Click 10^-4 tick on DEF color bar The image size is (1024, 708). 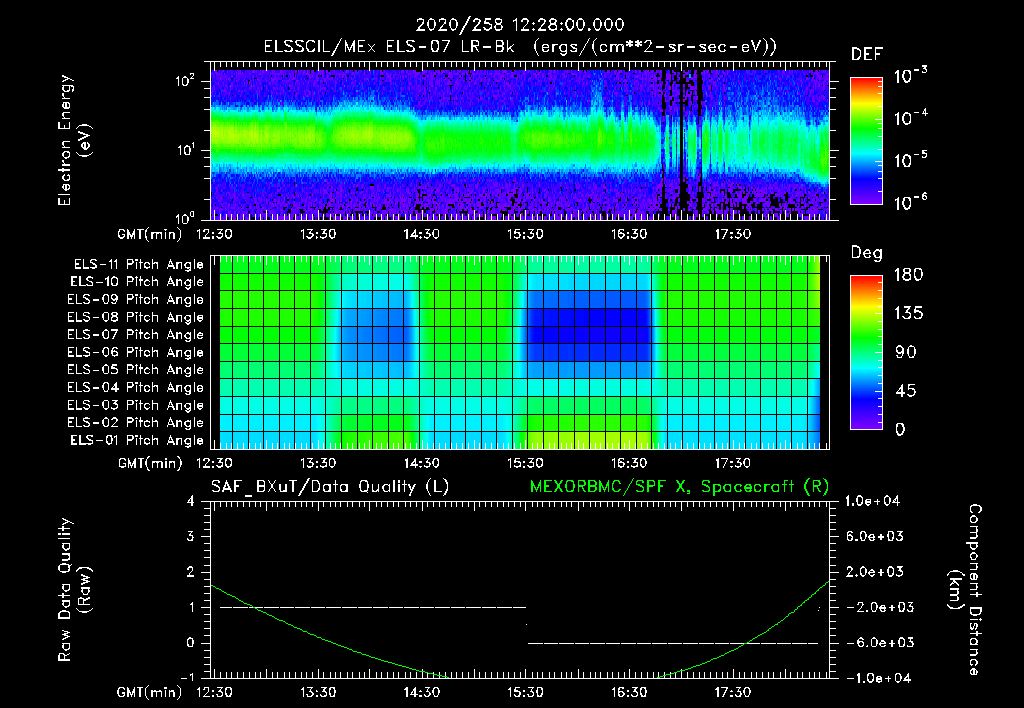[910, 118]
